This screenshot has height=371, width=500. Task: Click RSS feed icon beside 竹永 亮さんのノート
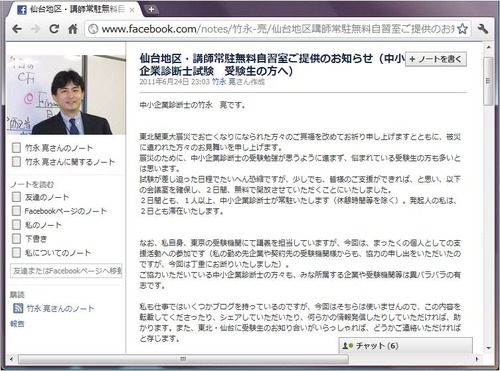pos(18,308)
